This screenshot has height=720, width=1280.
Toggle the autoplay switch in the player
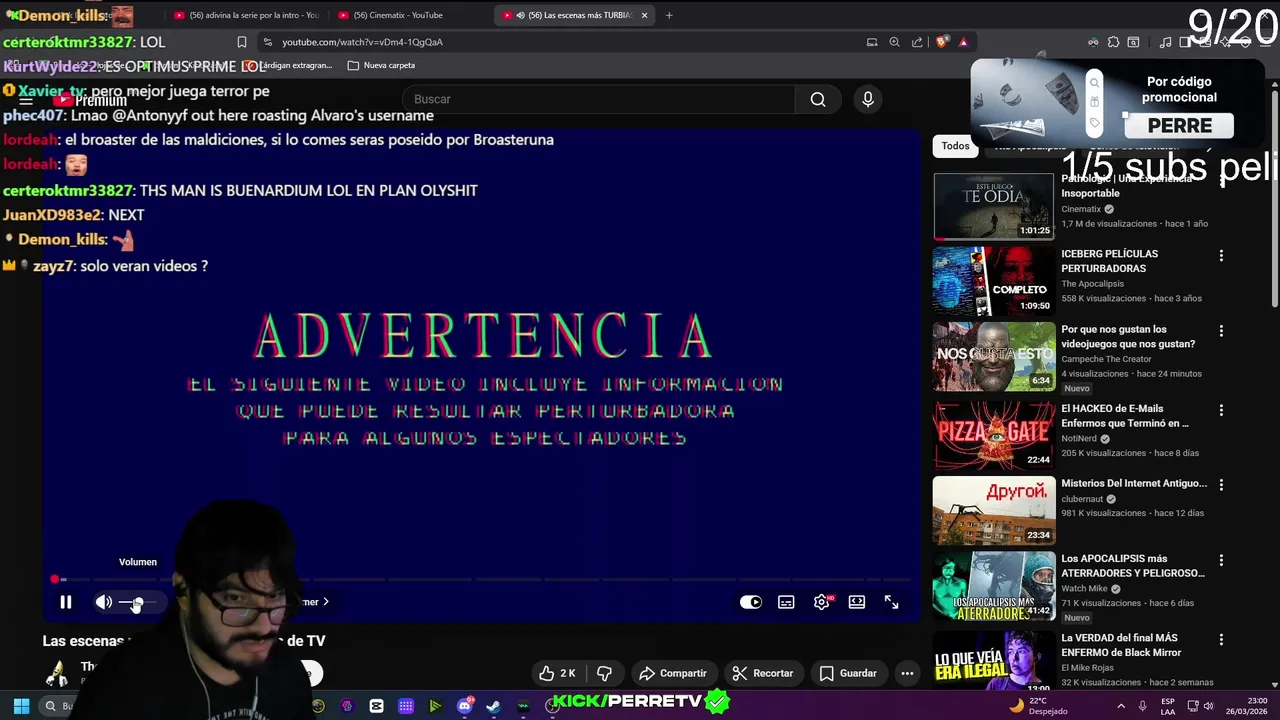tap(751, 602)
